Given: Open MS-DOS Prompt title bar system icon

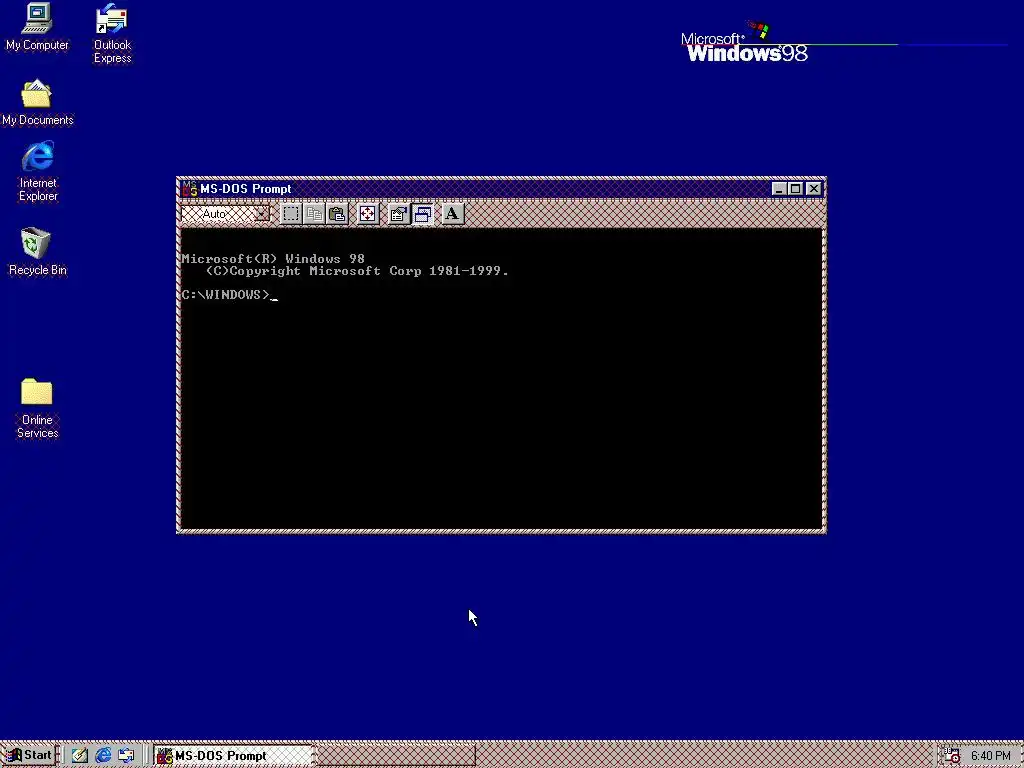Looking at the screenshot, I should click(x=189, y=189).
